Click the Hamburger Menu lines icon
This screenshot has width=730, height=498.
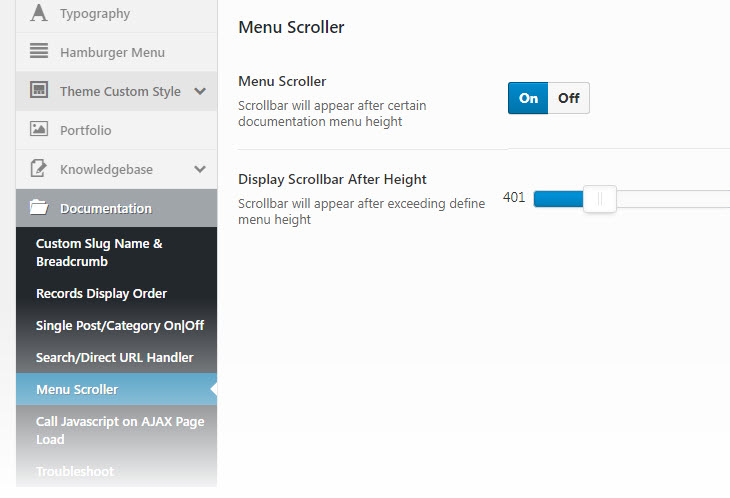[39, 51]
